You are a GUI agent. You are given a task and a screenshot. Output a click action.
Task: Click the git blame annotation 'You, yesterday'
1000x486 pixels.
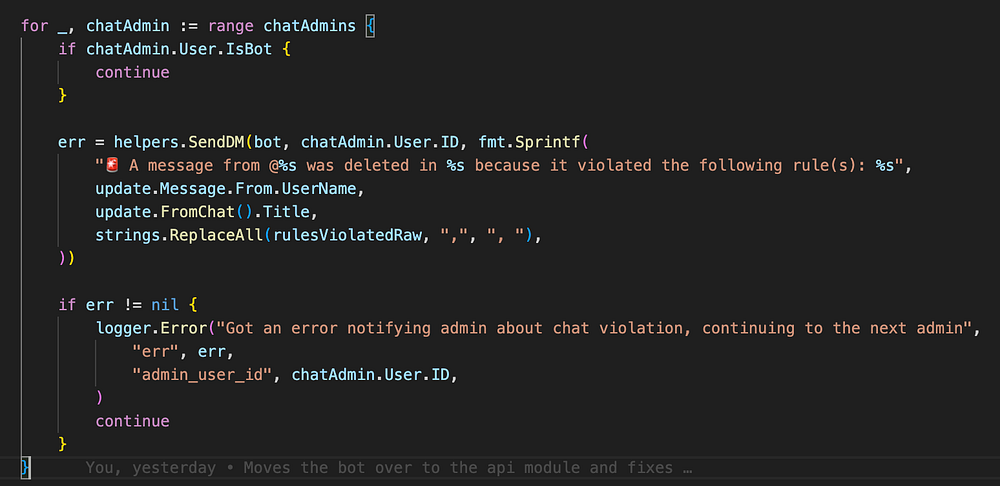[140, 467]
